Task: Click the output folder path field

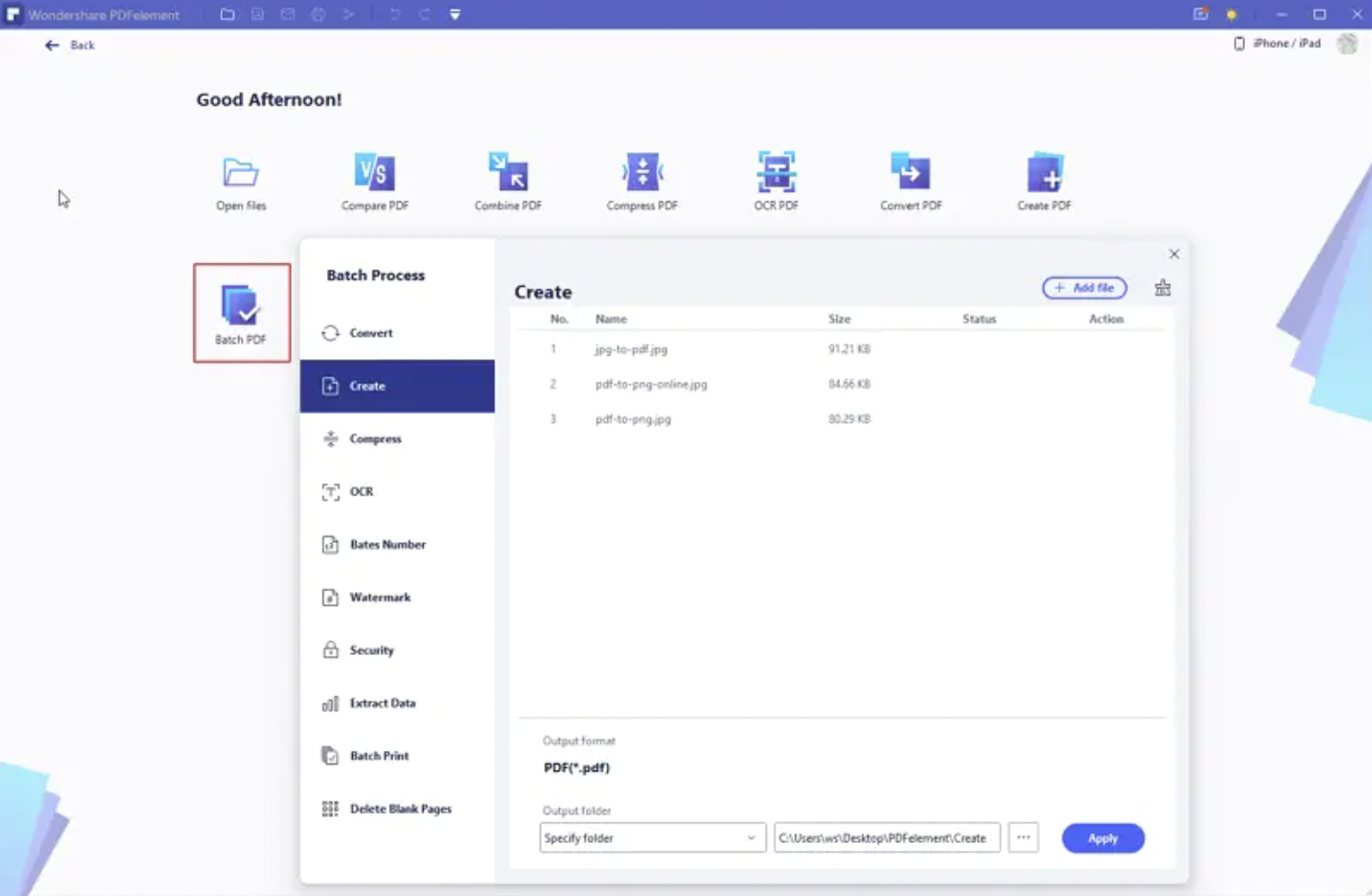Action: (887, 838)
